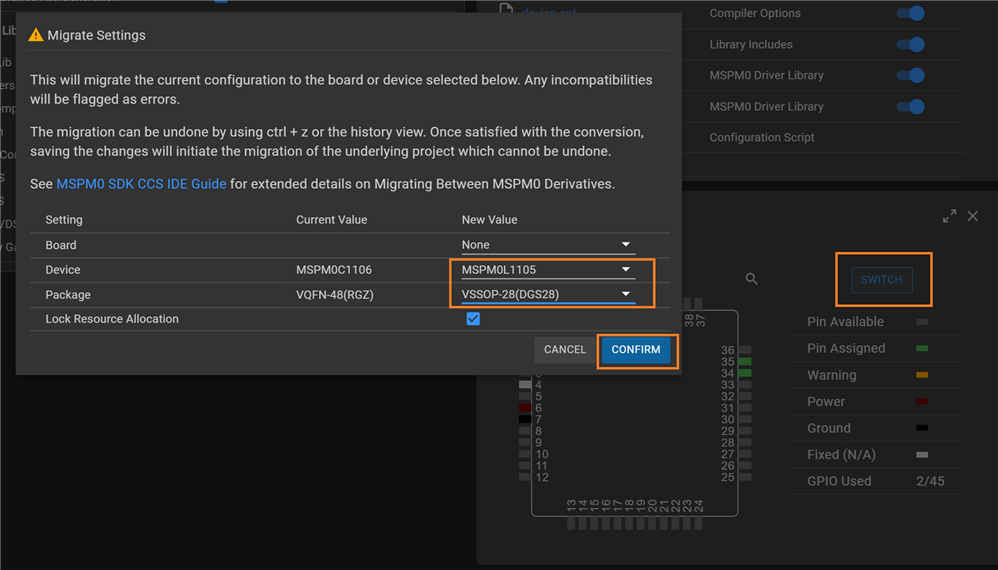
Task: Click pin 25 on the chip diagram
Action: coord(745,477)
